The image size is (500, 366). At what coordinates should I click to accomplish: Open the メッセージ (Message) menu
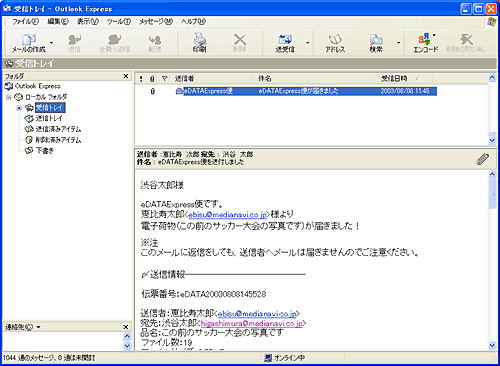pyautogui.click(x=156, y=21)
